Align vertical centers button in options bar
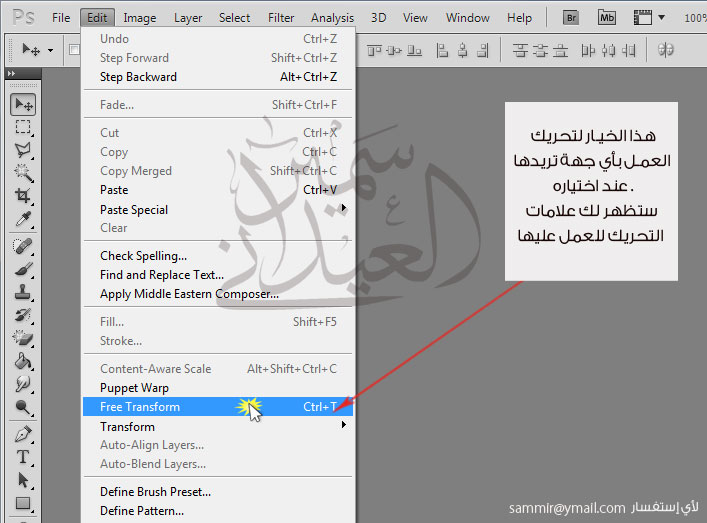The image size is (707, 523). click(x=394, y=50)
